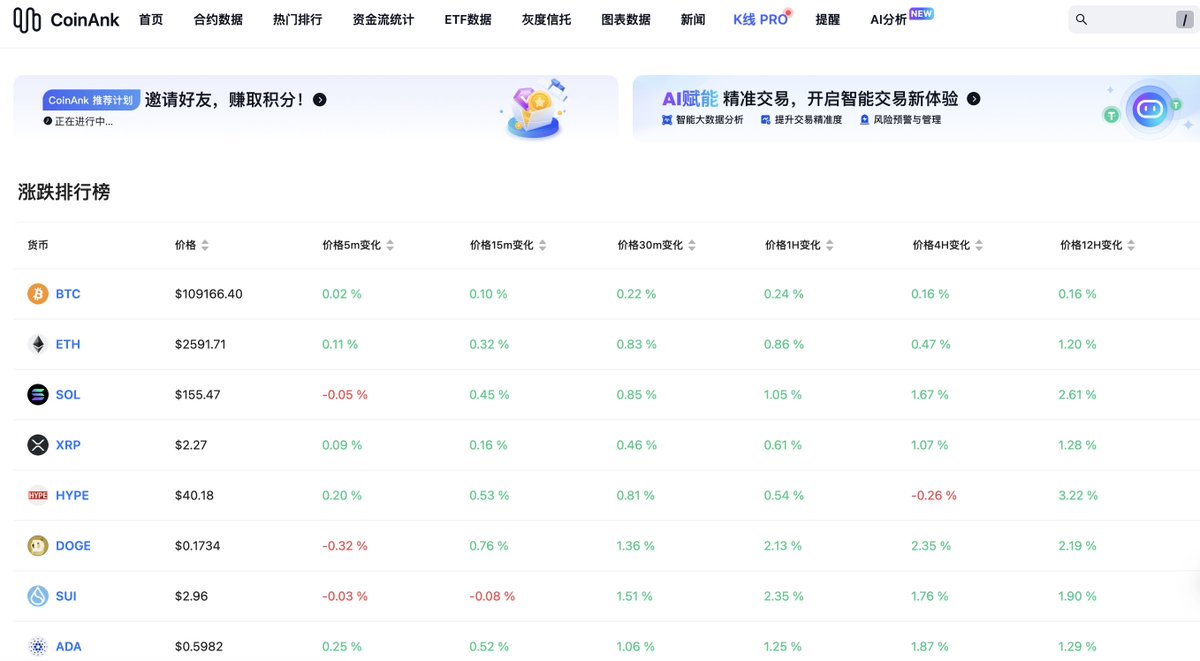Click the 邀请好友 banner arrow button

point(319,100)
